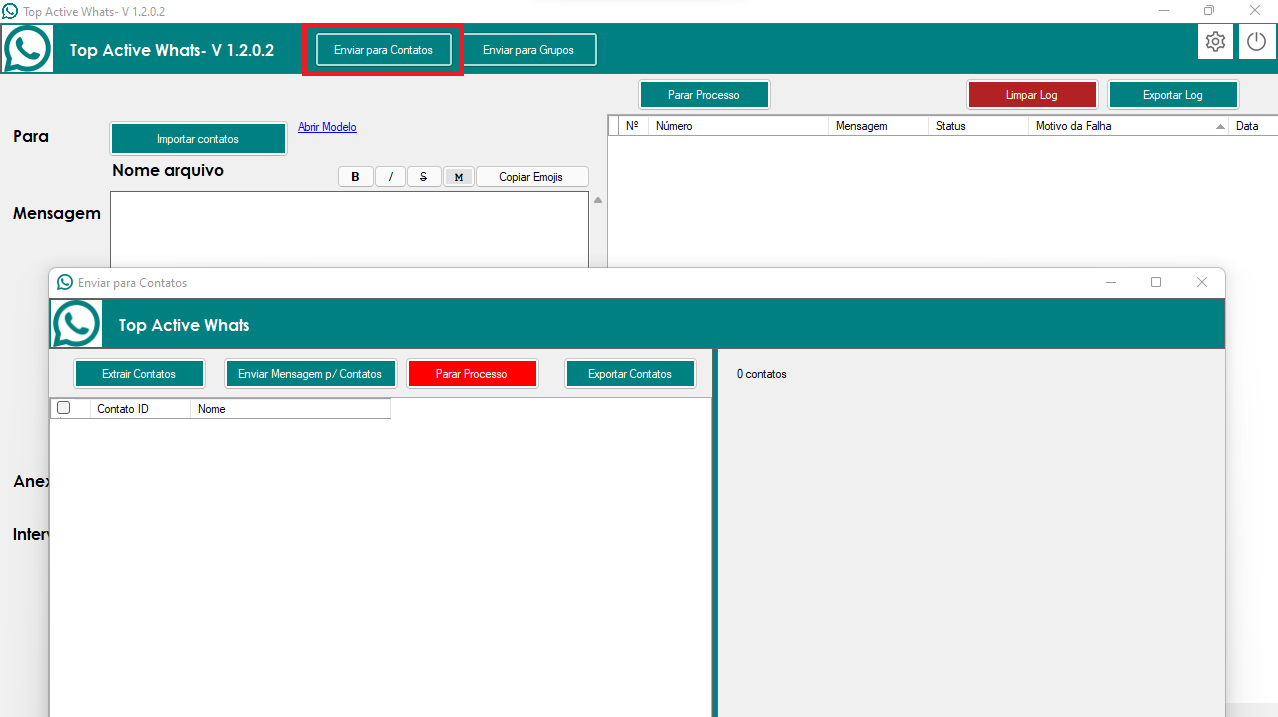Apply bold formatting with B button
The width and height of the screenshot is (1278, 717).
click(355, 177)
